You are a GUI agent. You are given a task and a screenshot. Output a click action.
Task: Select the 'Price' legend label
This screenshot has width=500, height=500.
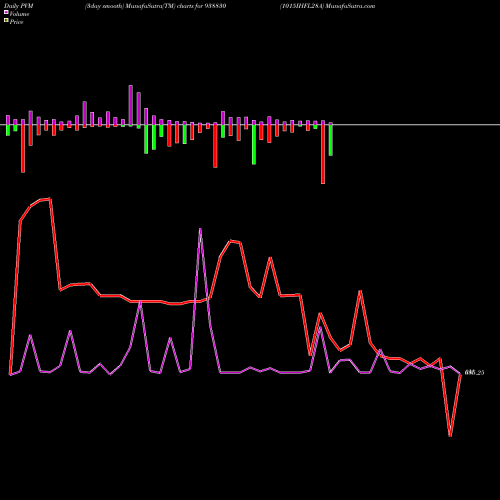point(16,22)
